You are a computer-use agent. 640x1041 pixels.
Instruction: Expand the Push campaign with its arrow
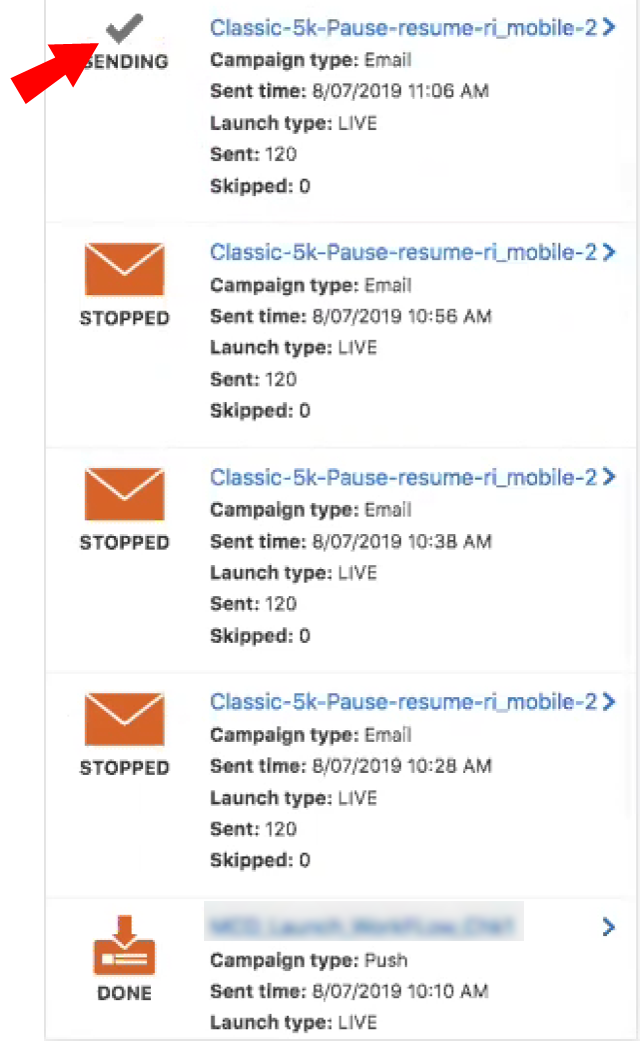[x=609, y=927]
